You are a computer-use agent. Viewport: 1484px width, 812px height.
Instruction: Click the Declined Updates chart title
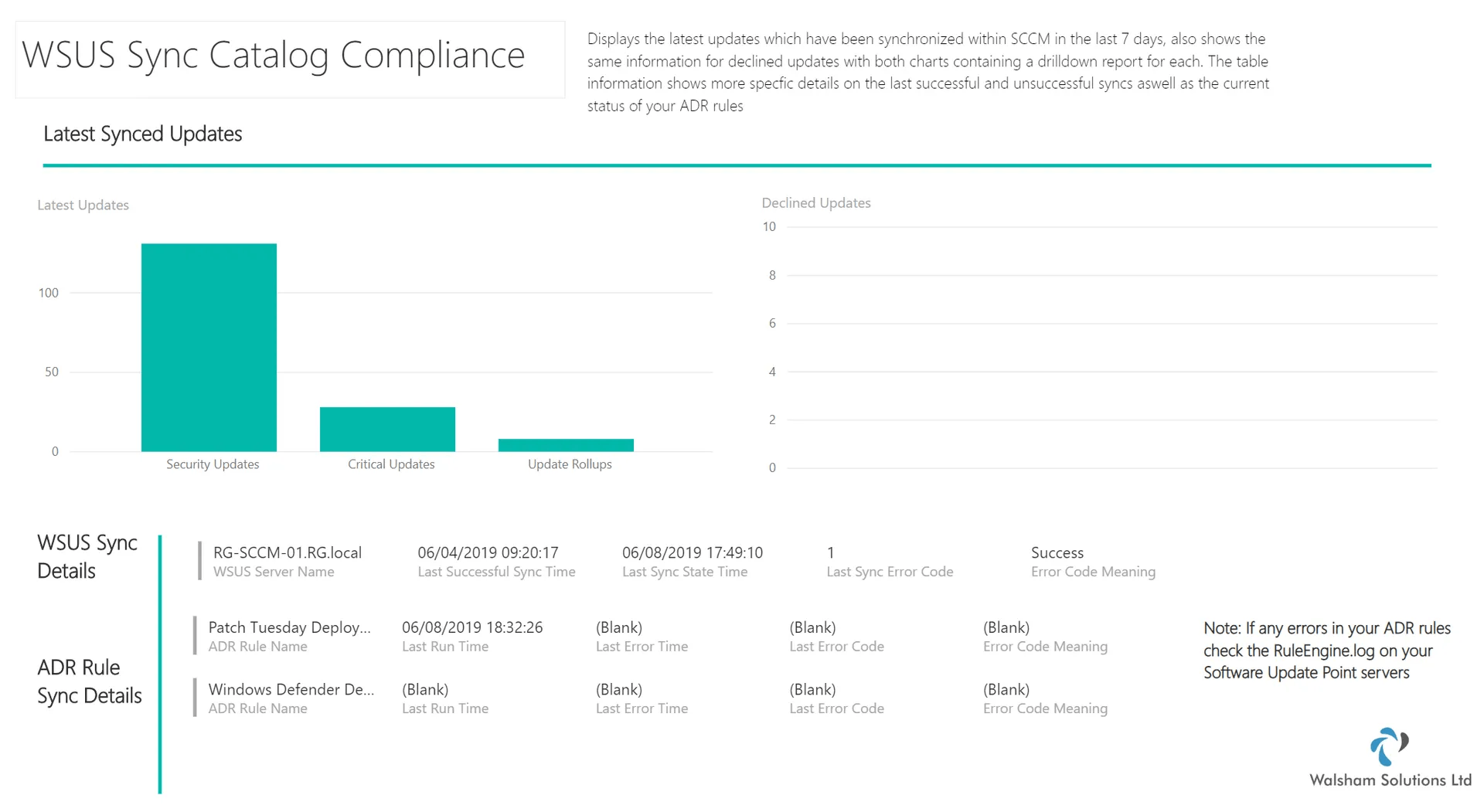(816, 203)
